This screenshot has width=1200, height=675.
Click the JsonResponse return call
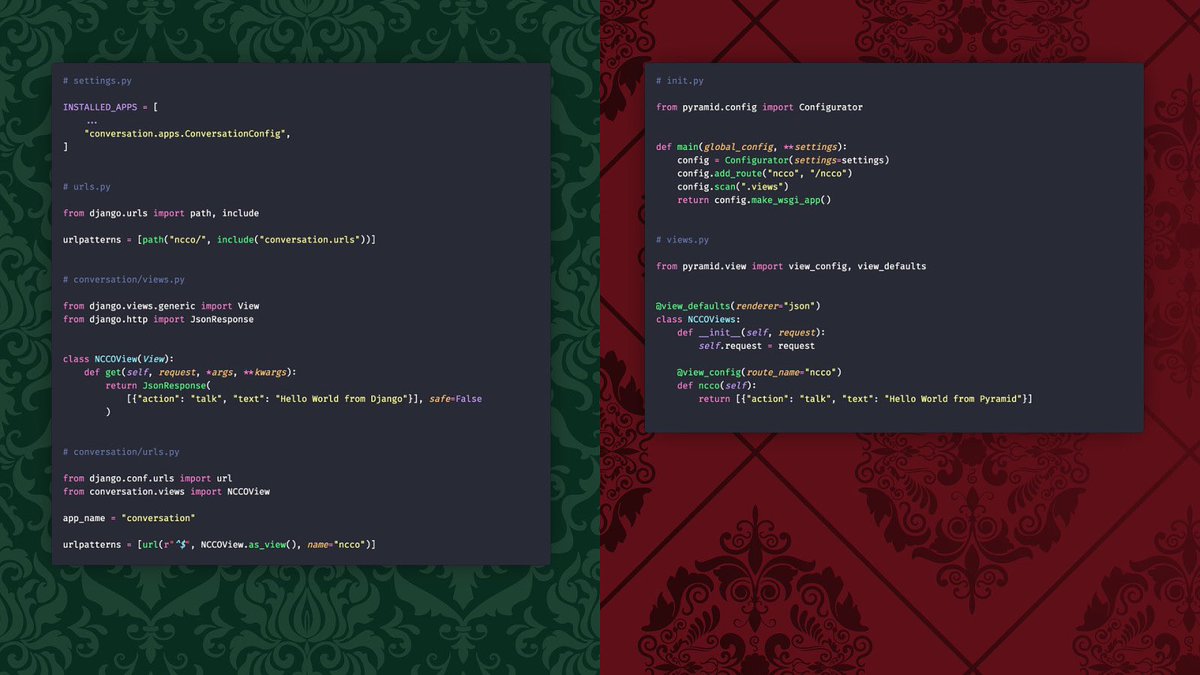coord(176,384)
